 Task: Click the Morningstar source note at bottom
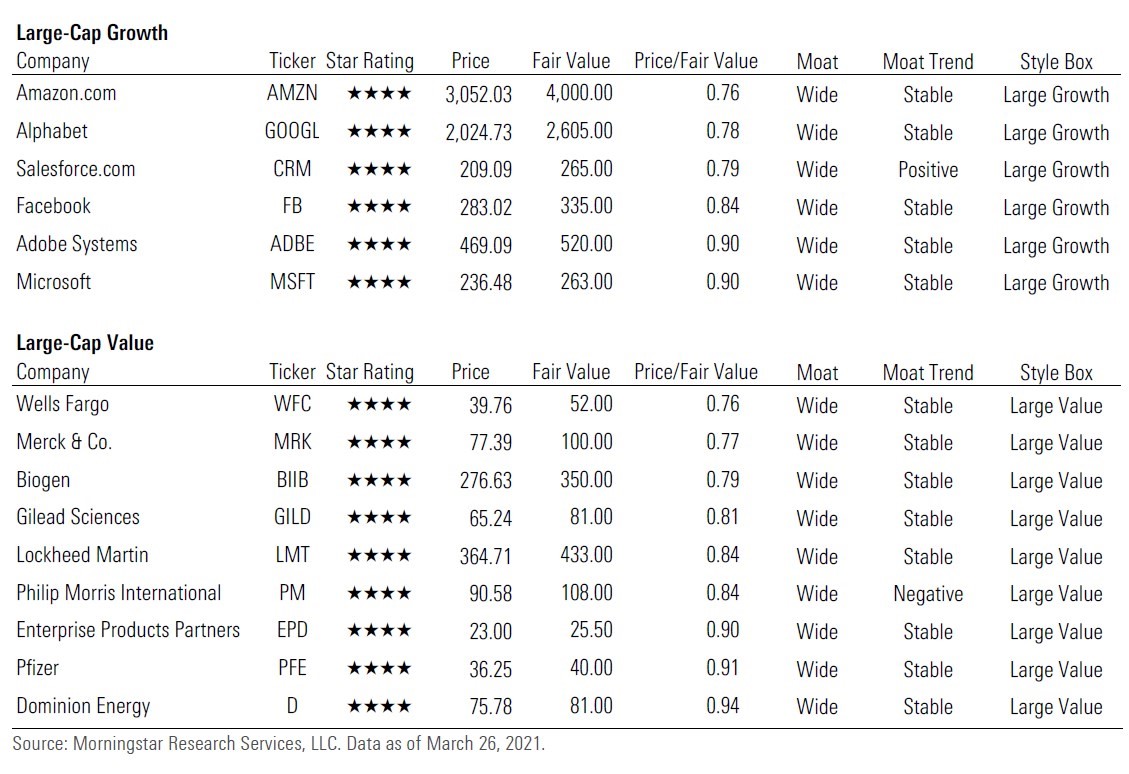coord(278,745)
